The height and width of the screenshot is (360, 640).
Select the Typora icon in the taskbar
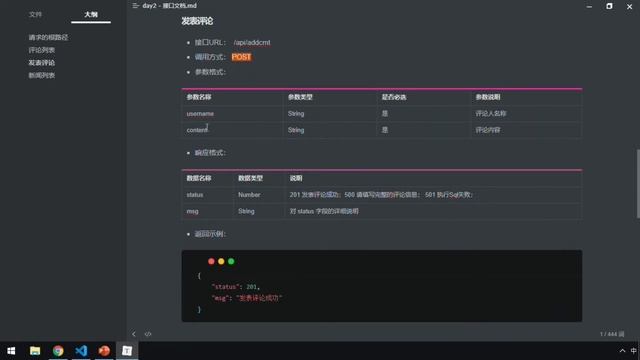127,351
